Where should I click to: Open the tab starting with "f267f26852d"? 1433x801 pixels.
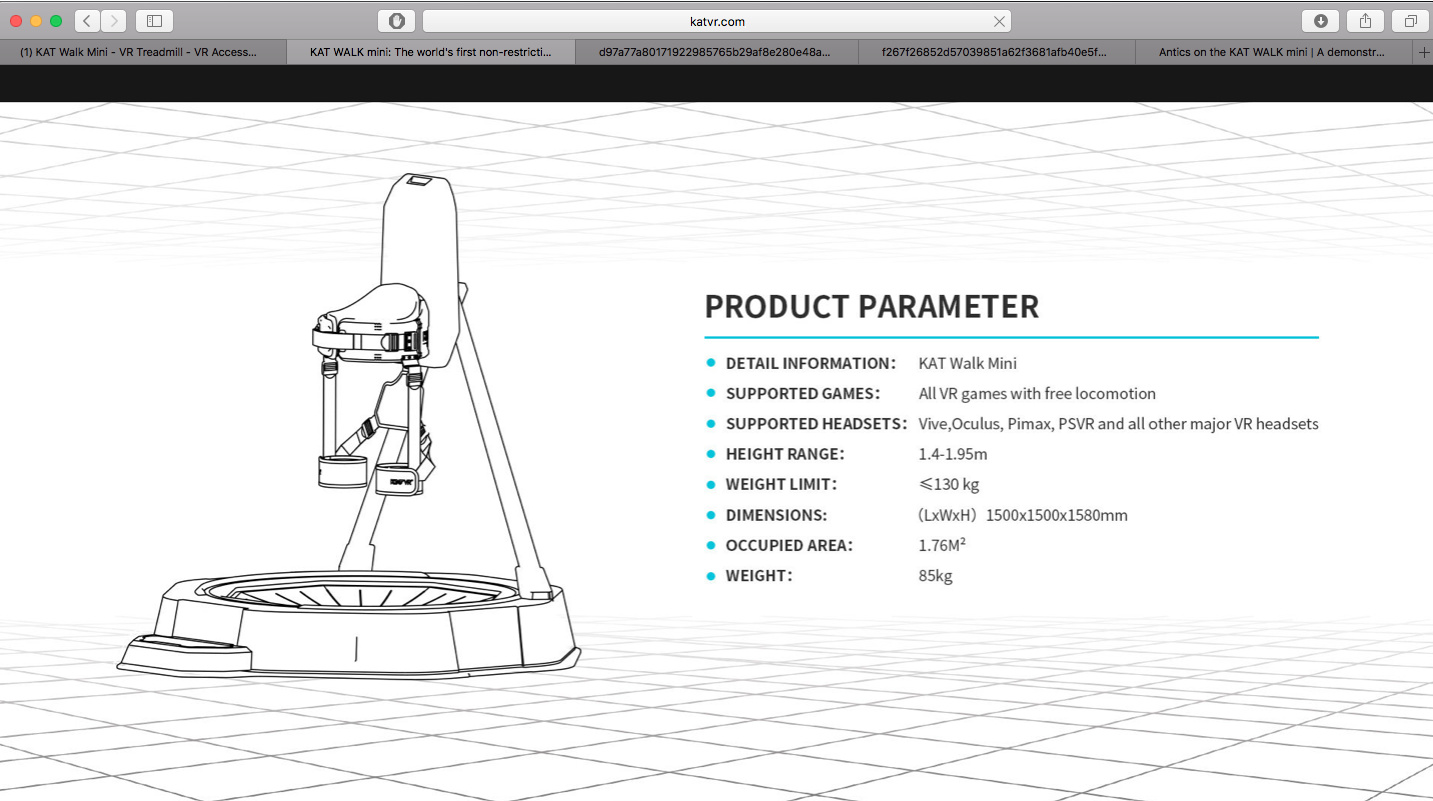995,53
